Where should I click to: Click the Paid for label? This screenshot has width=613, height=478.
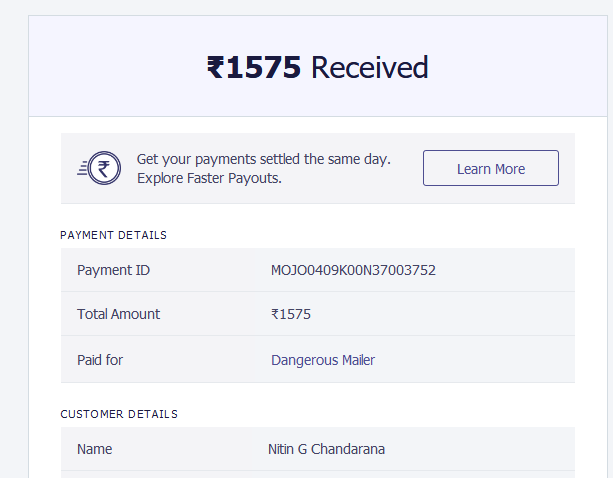pos(100,360)
